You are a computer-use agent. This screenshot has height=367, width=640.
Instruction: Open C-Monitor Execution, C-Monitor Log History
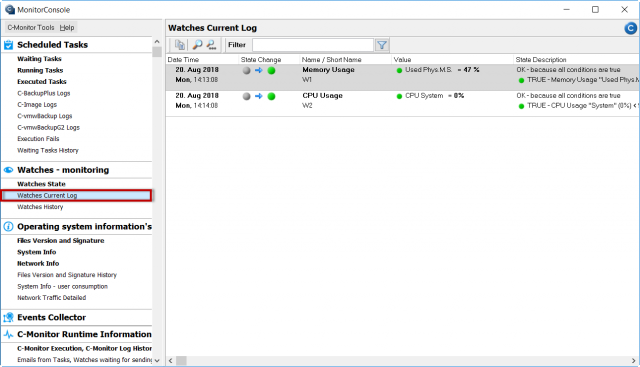coord(84,349)
